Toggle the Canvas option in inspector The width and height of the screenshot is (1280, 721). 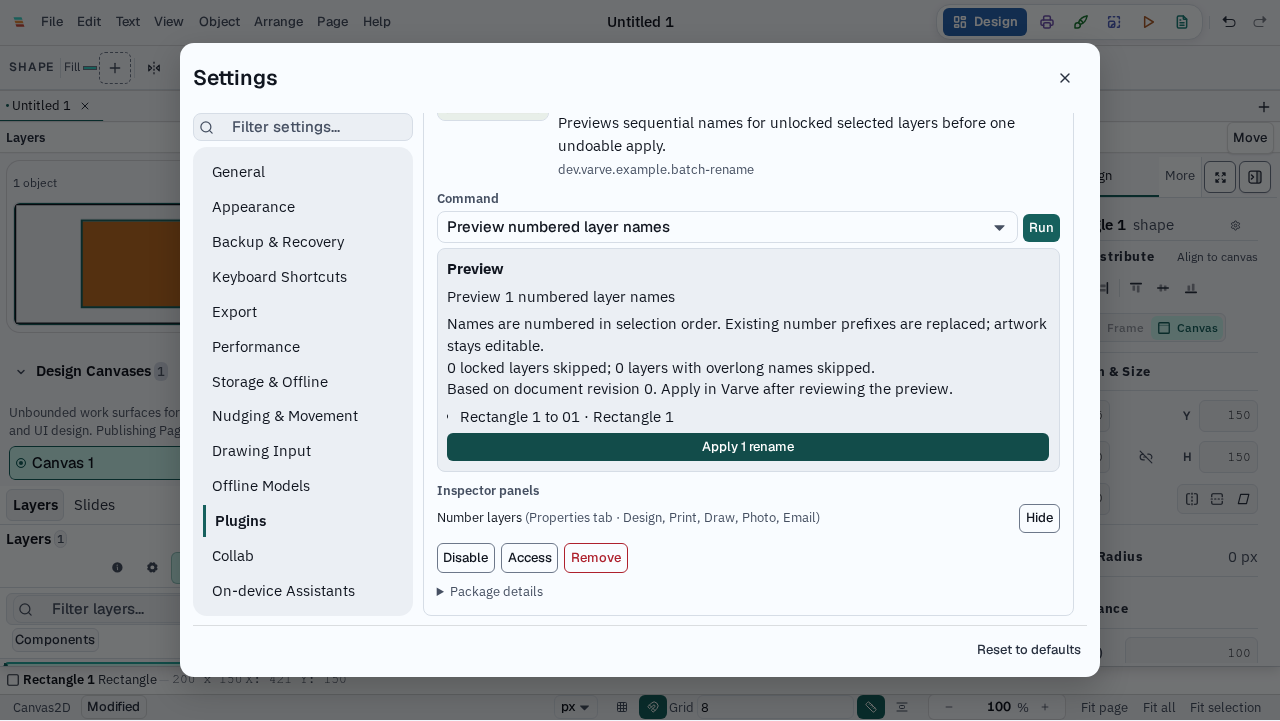pyautogui.click(x=1188, y=328)
